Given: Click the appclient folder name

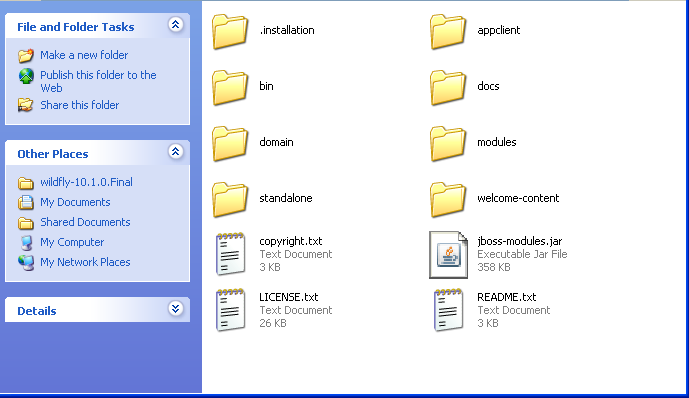Looking at the screenshot, I should pyautogui.click(x=499, y=30).
